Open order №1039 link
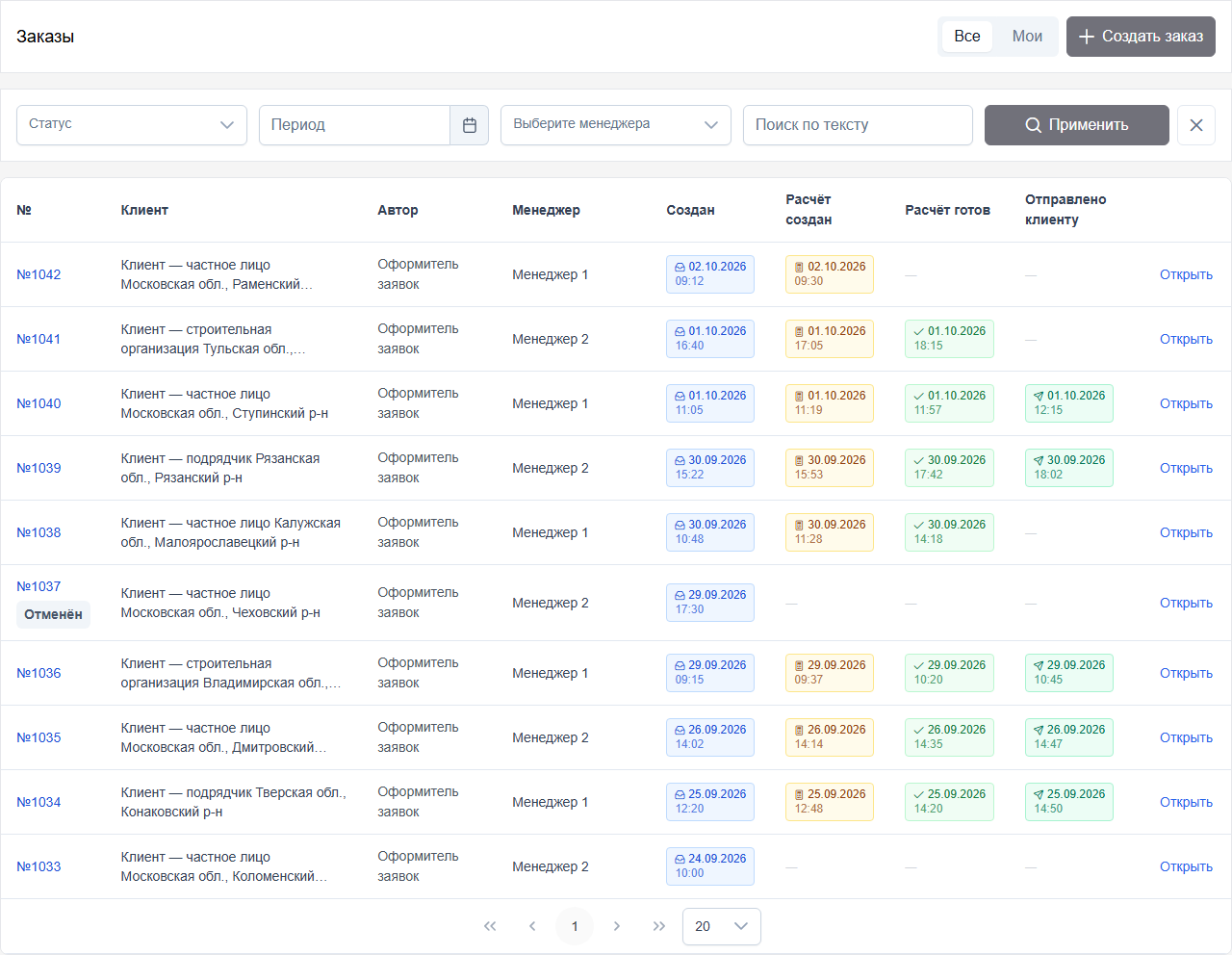 [x=38, y=468]
